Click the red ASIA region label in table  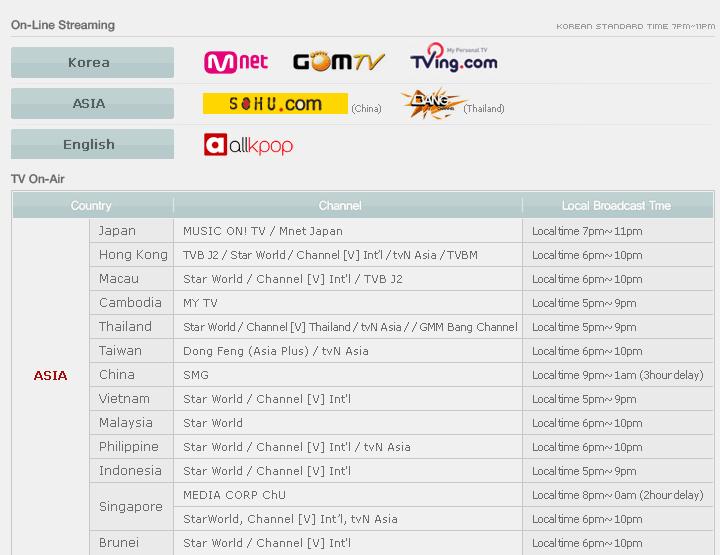point(51,376)
